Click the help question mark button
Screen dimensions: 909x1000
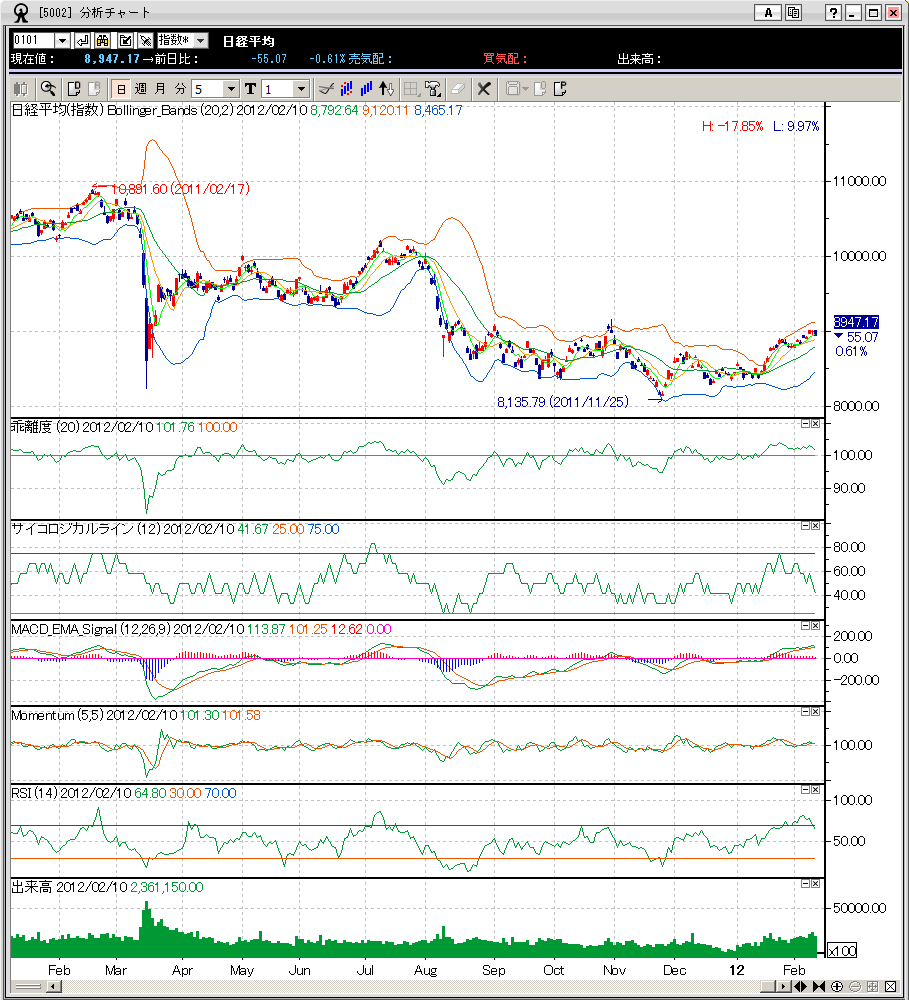pos(832,13)
